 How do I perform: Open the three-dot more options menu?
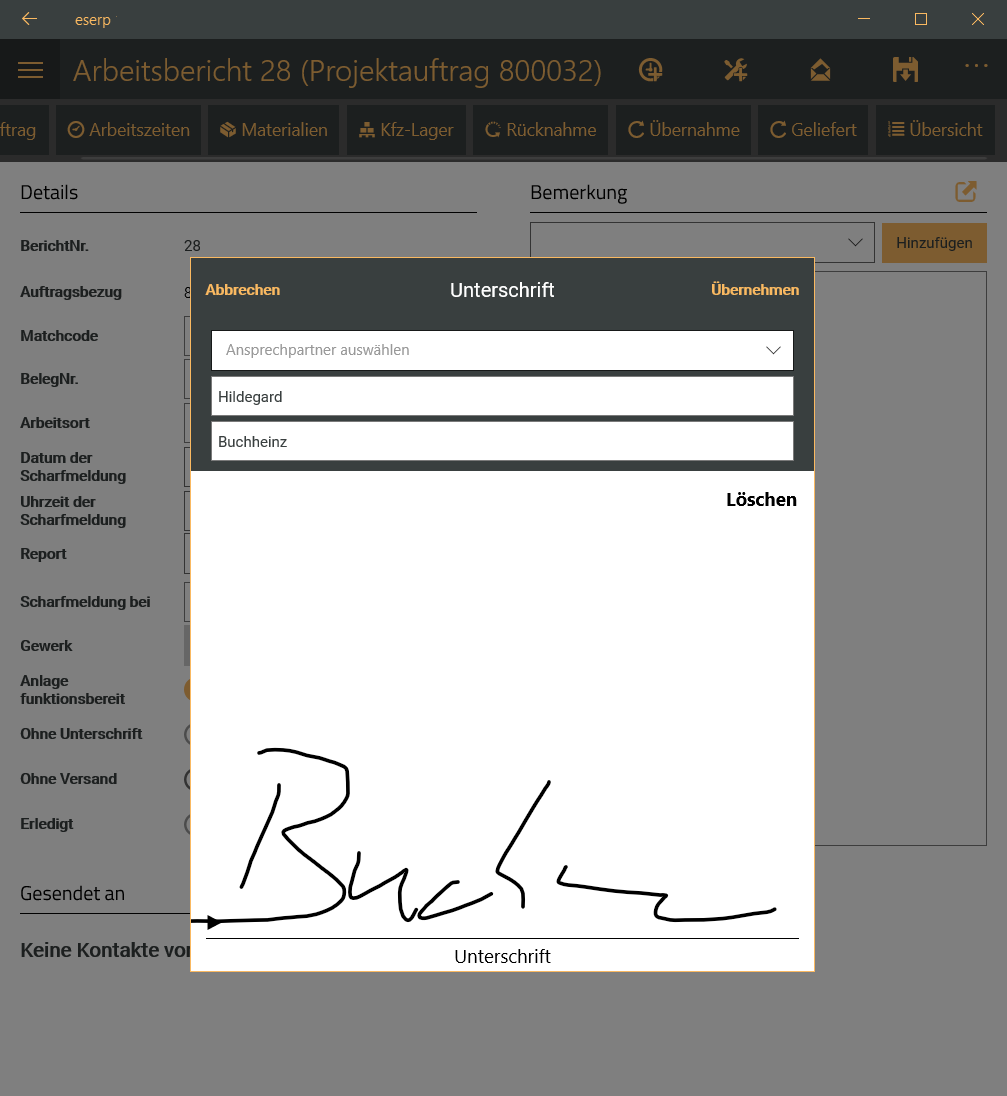(975, 66)
